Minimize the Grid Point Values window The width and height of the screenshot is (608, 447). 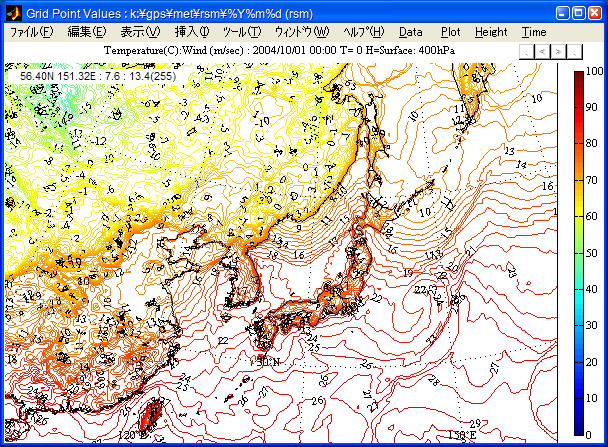563,13
